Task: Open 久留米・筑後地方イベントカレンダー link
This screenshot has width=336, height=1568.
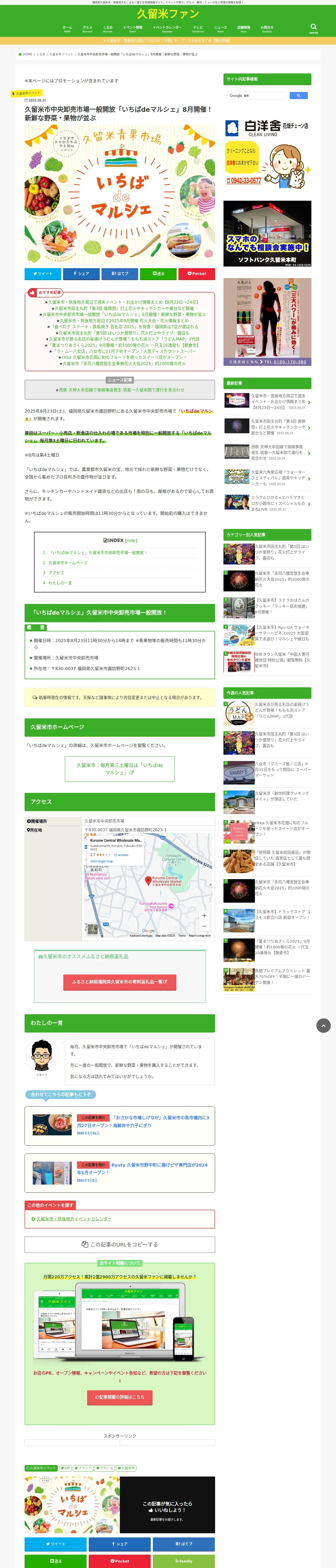Action: (74, 1219)
